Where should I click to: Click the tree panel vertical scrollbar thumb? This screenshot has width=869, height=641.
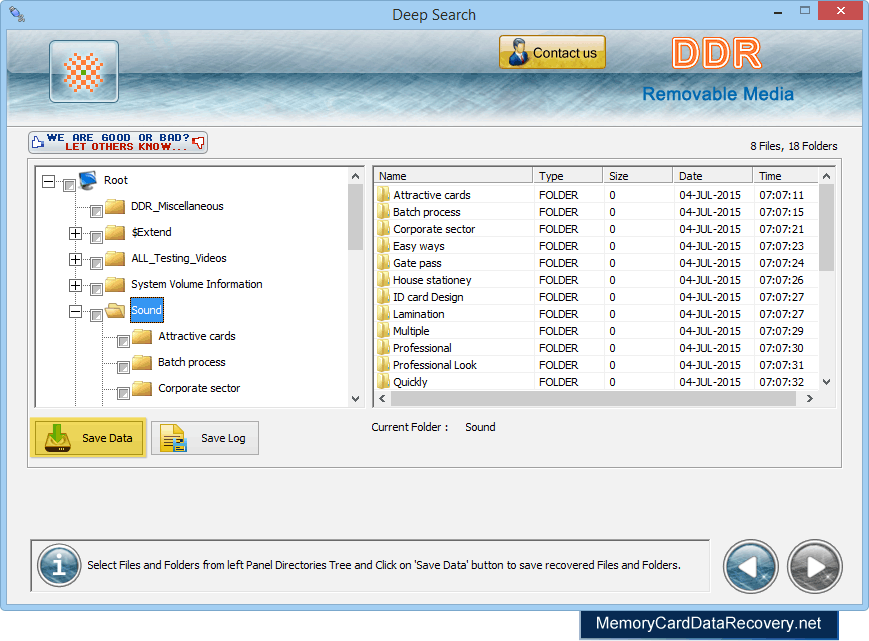click(356, 217)
